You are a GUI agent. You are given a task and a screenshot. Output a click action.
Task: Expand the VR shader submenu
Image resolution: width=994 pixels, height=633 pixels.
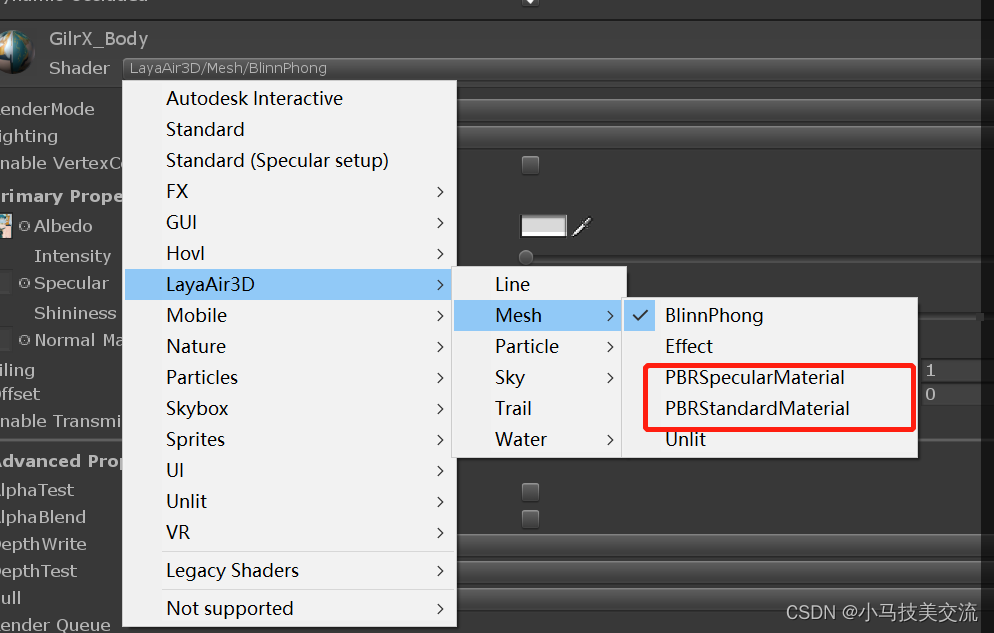coord(290,533)
